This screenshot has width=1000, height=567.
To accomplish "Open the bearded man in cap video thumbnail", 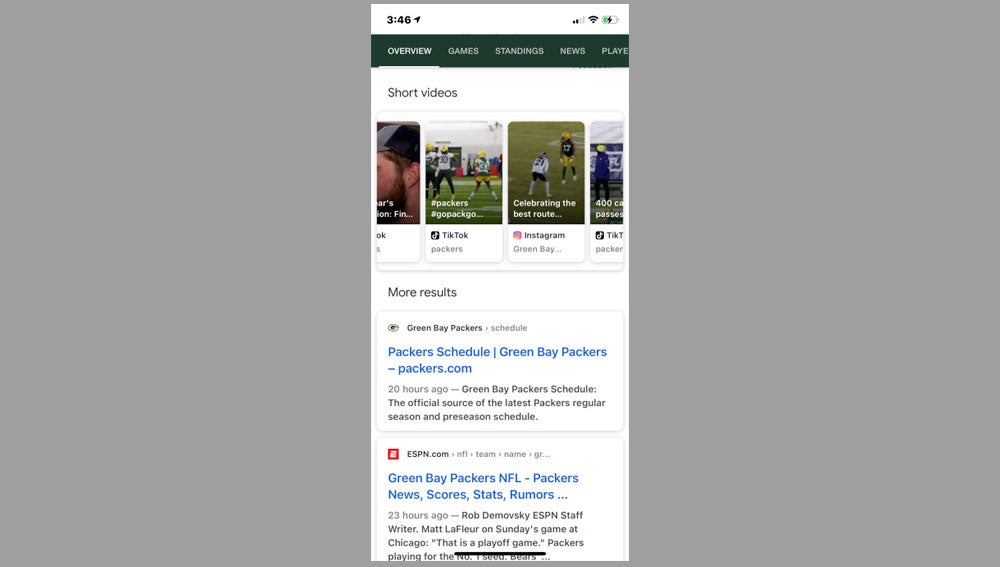I will (x=398, y=173).
